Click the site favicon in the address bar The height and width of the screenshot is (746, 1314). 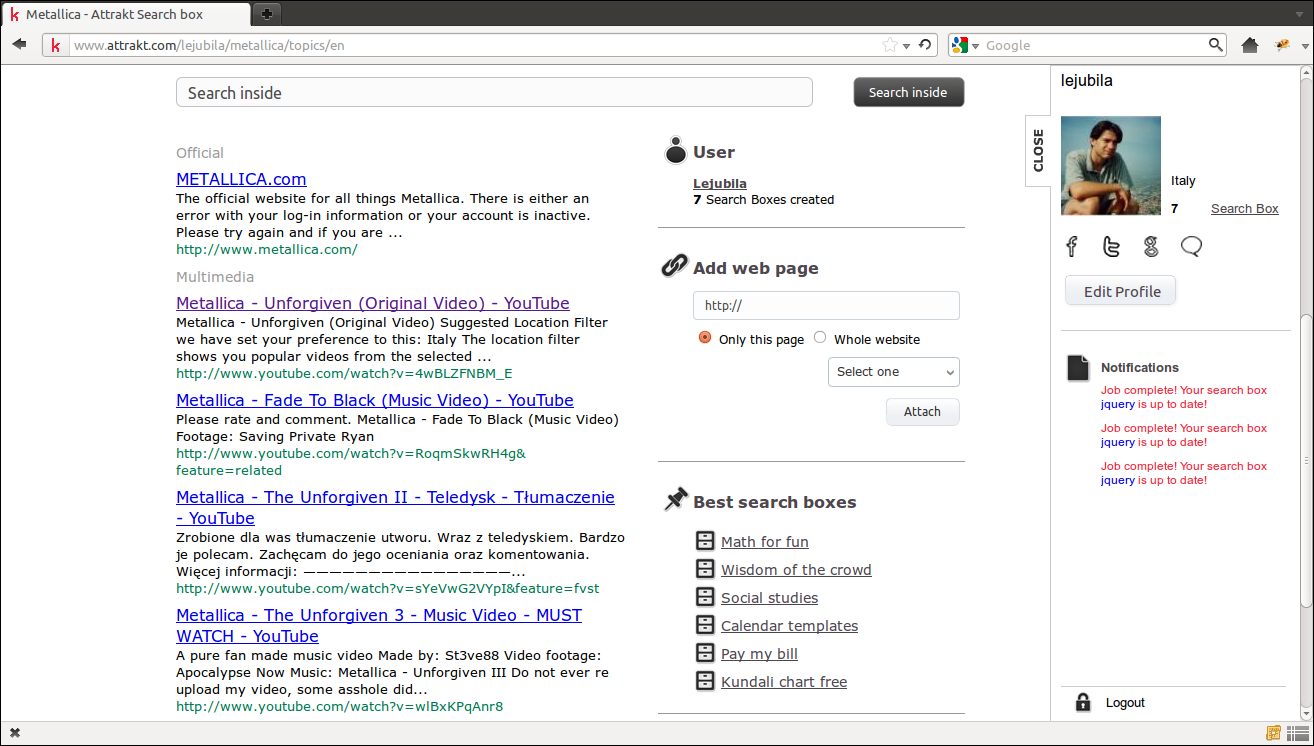point(56,45)
